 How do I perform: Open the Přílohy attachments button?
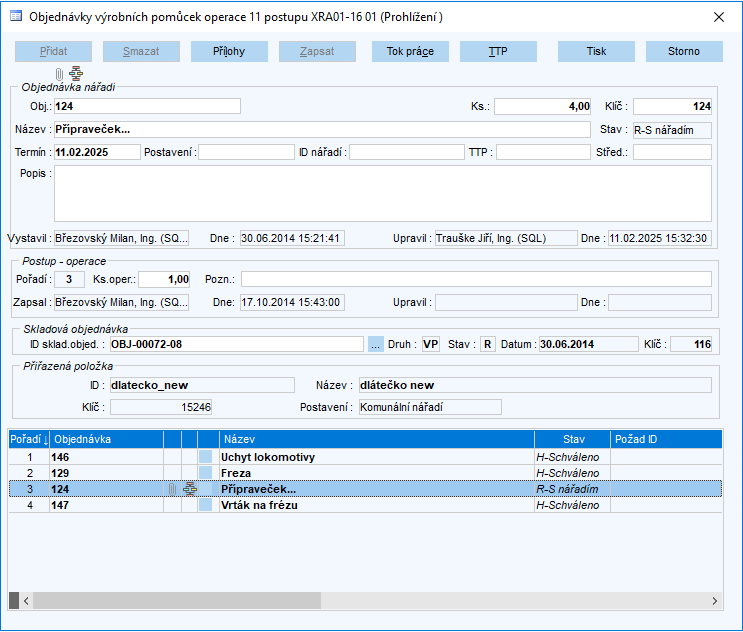click(x=230, y=51)
